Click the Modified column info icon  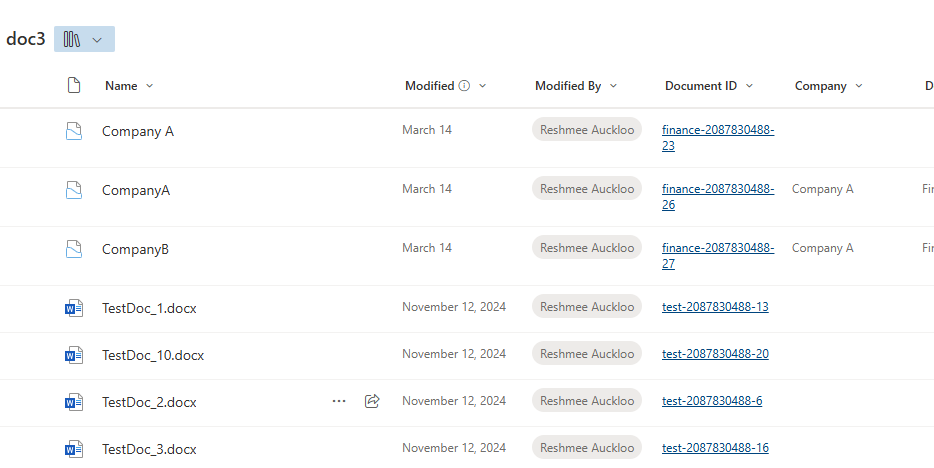pyautogui.click(x=464, y=86)
